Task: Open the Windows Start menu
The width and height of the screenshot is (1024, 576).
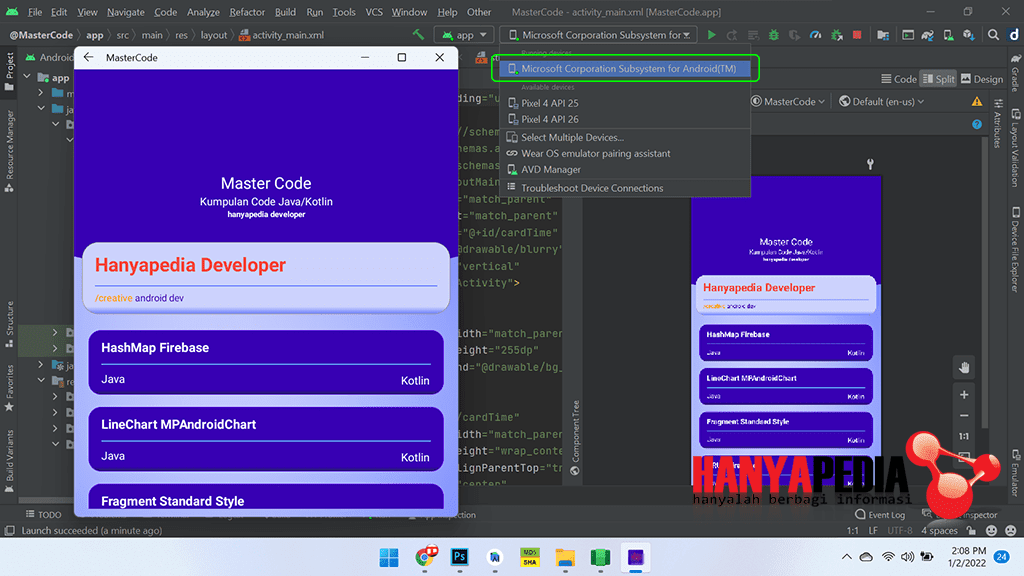Action: [x=389, y=557]
